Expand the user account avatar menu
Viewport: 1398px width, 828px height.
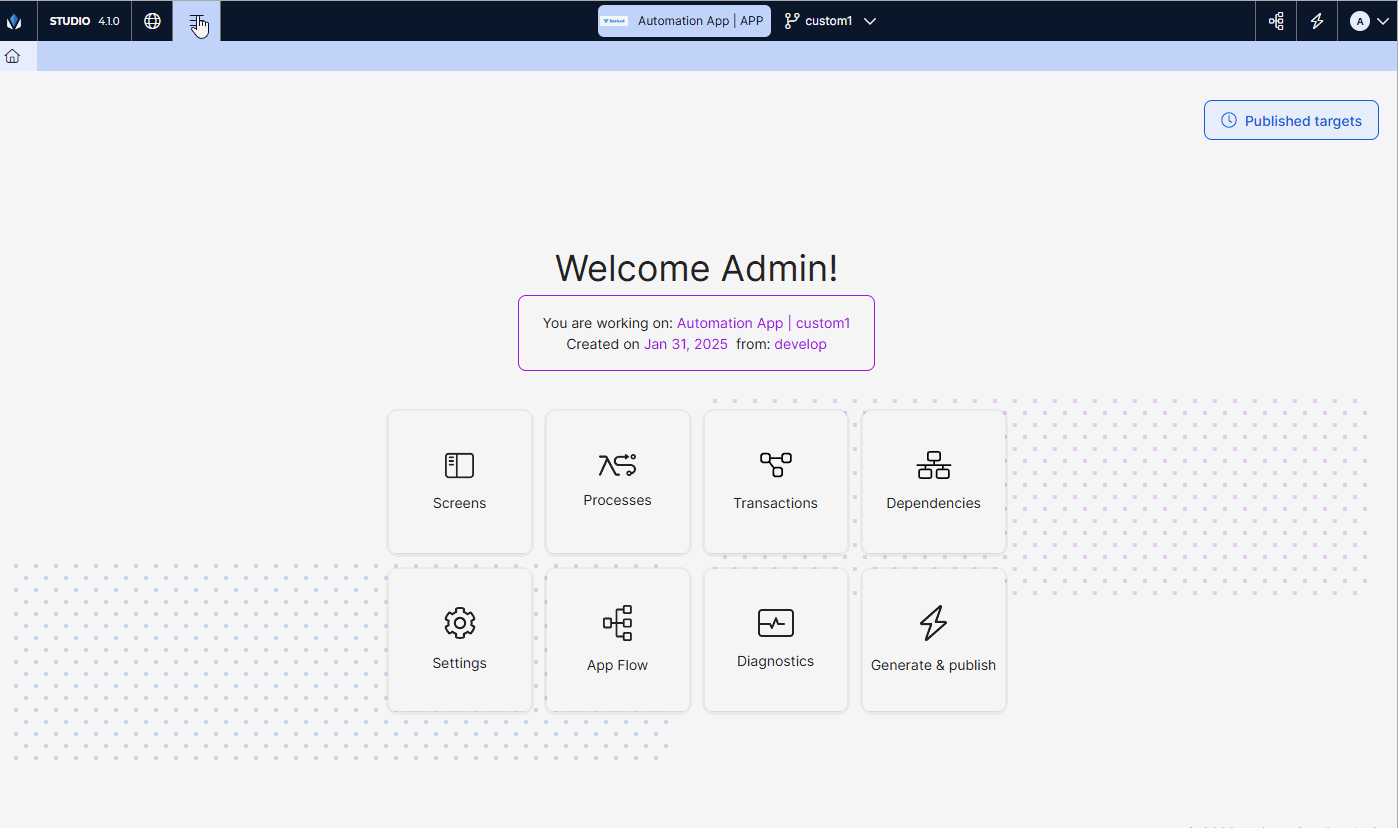coord(1368,21)
